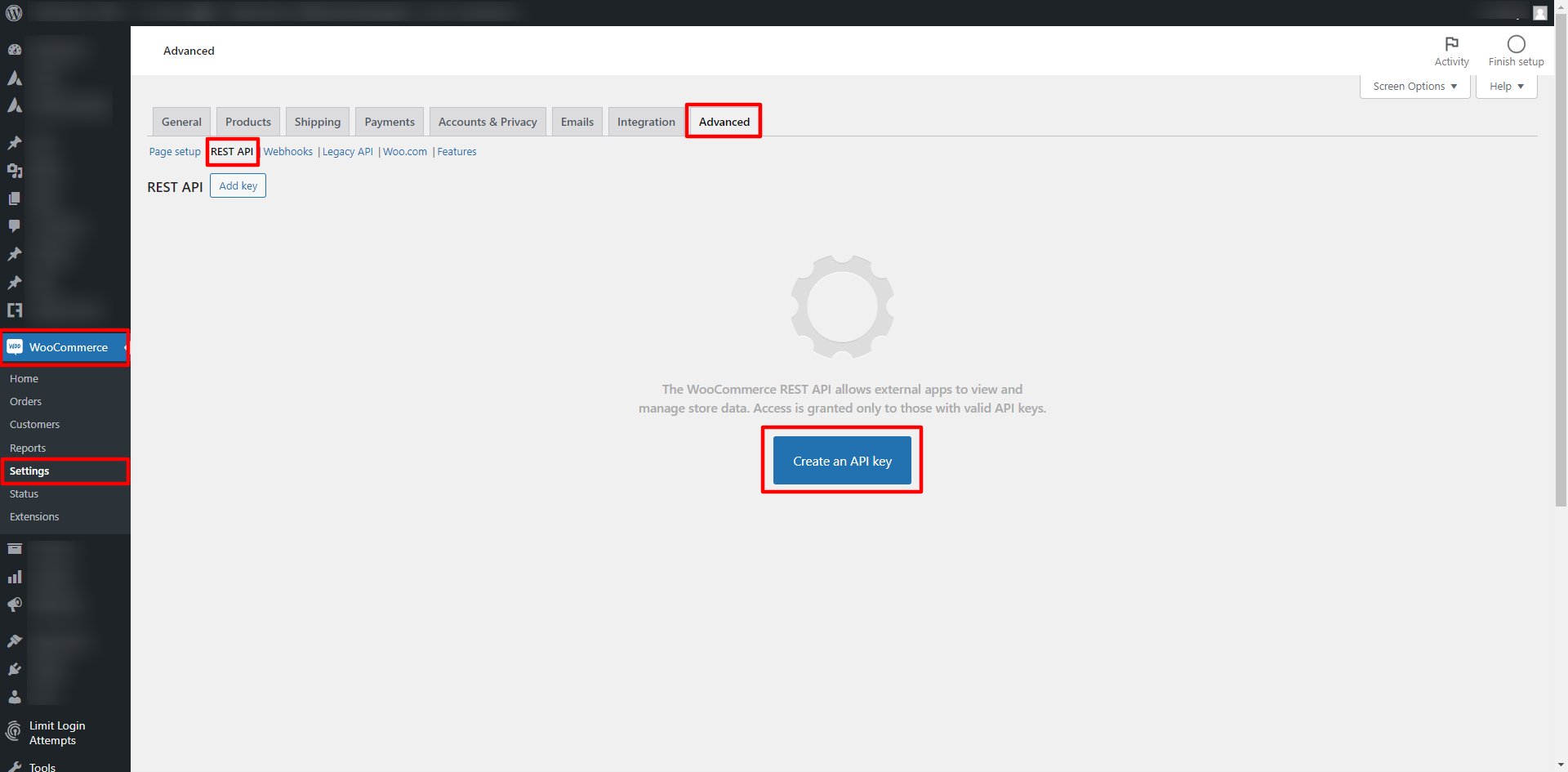Open the Dashboard gauge icon
Screen dimensions: 1568x772
[15, 50]
